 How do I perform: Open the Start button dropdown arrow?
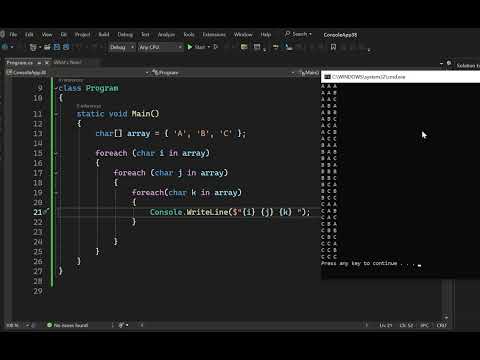point(209,47)
